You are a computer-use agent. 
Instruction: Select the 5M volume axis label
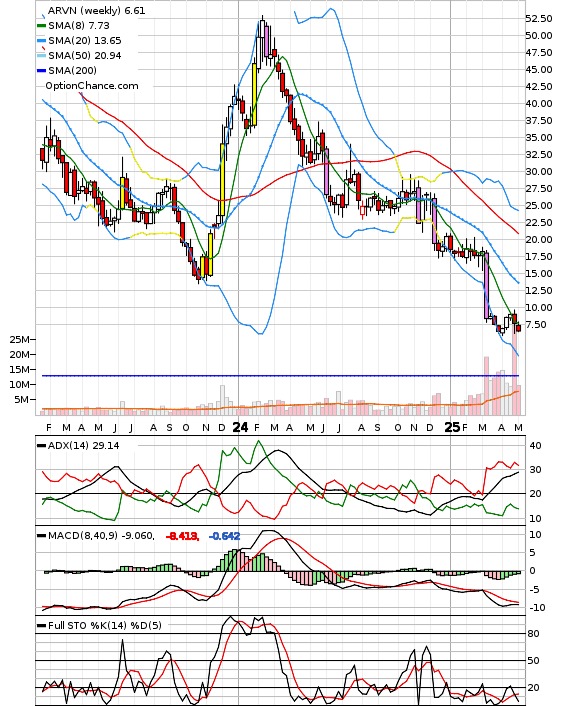coord(23,399)
